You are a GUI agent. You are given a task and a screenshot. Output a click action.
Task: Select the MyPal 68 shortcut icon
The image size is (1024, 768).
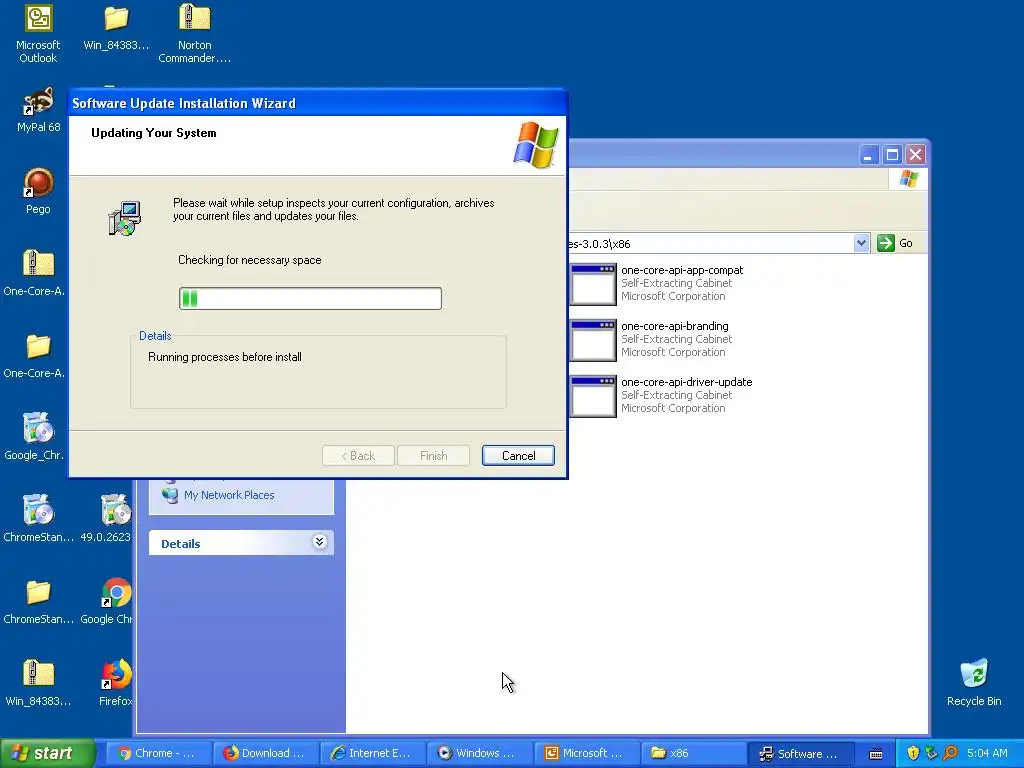[38, 102]
